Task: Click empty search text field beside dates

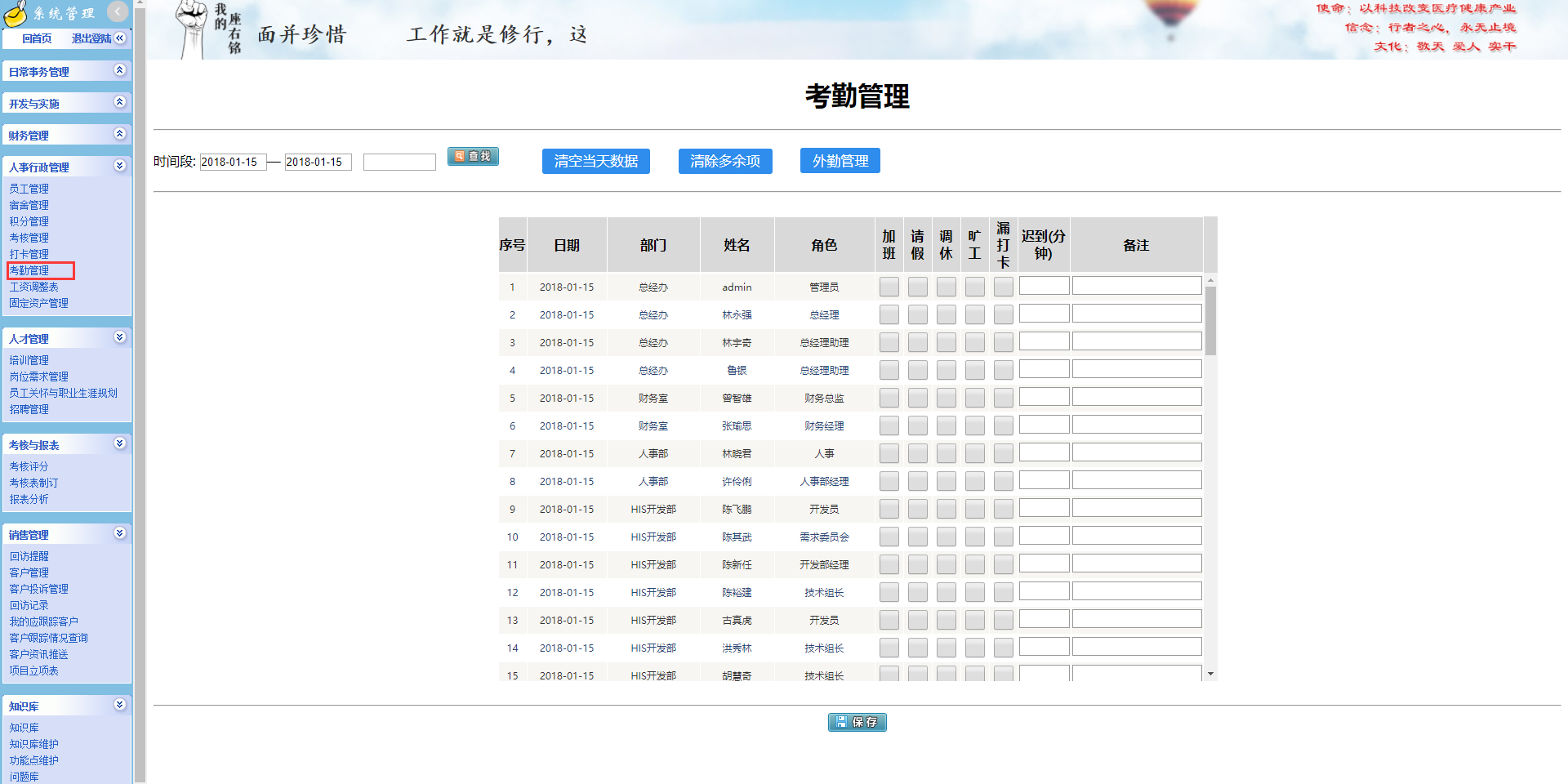Action: click(x=399, y=162)
